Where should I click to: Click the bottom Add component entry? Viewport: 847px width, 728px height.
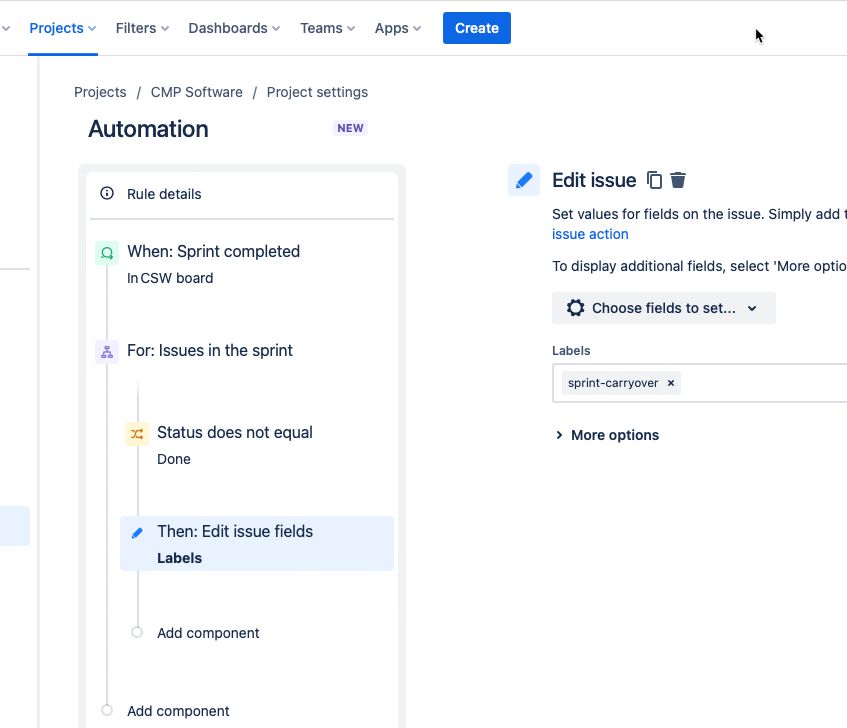click(x=178, y=711)
